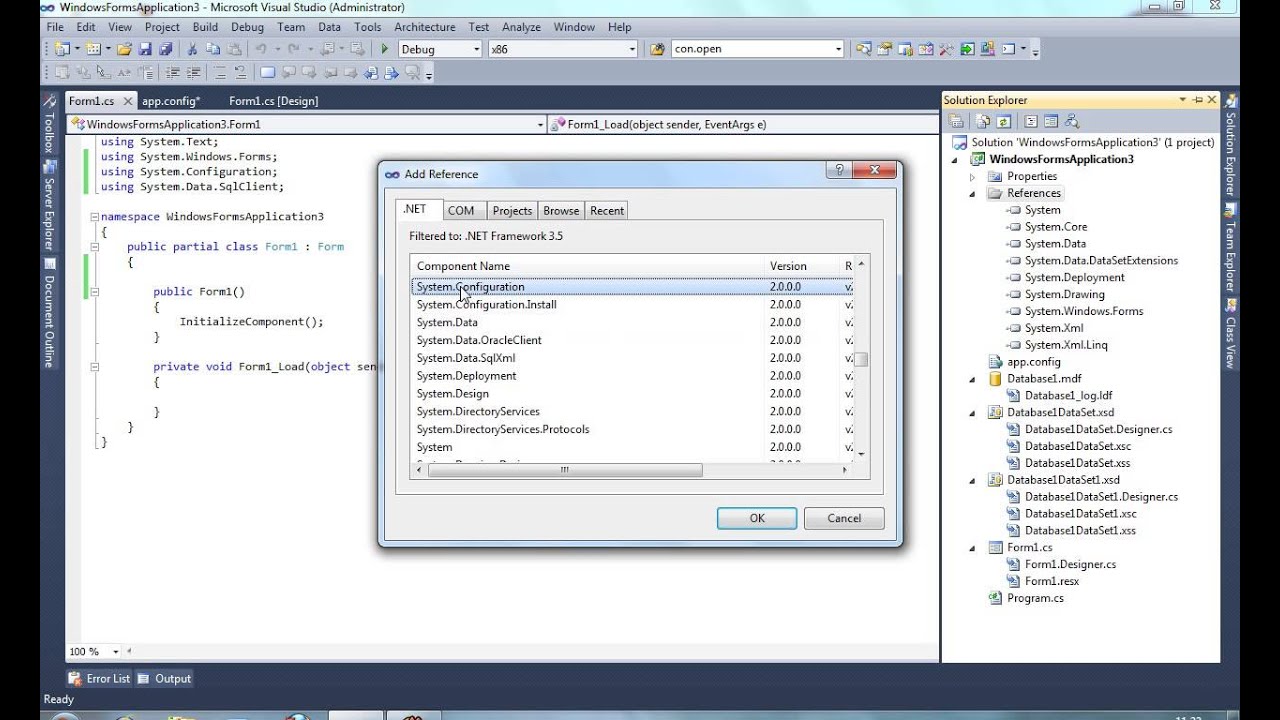Viewport: 1280px width, 720px height.
Task: Switch to the Browse tab in Add Reference
Action: click(561, 211)
